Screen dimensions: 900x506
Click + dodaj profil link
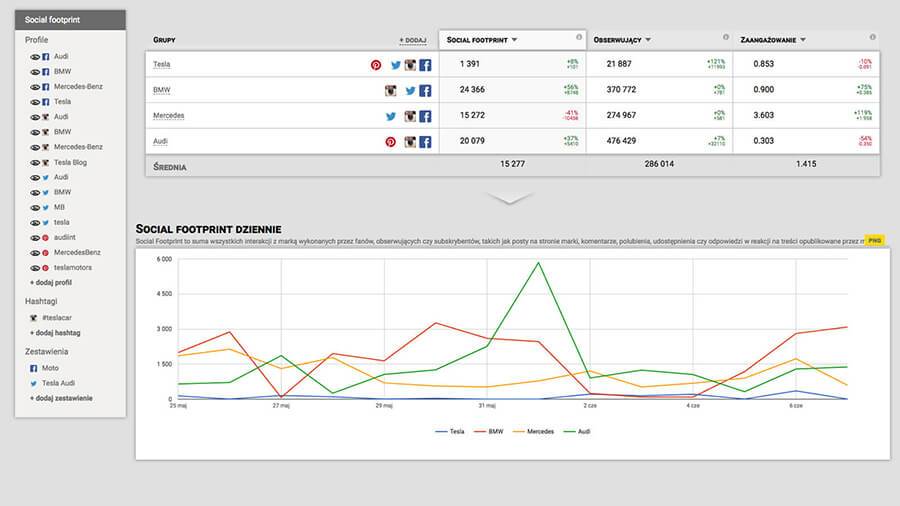[x=51, y=283]
